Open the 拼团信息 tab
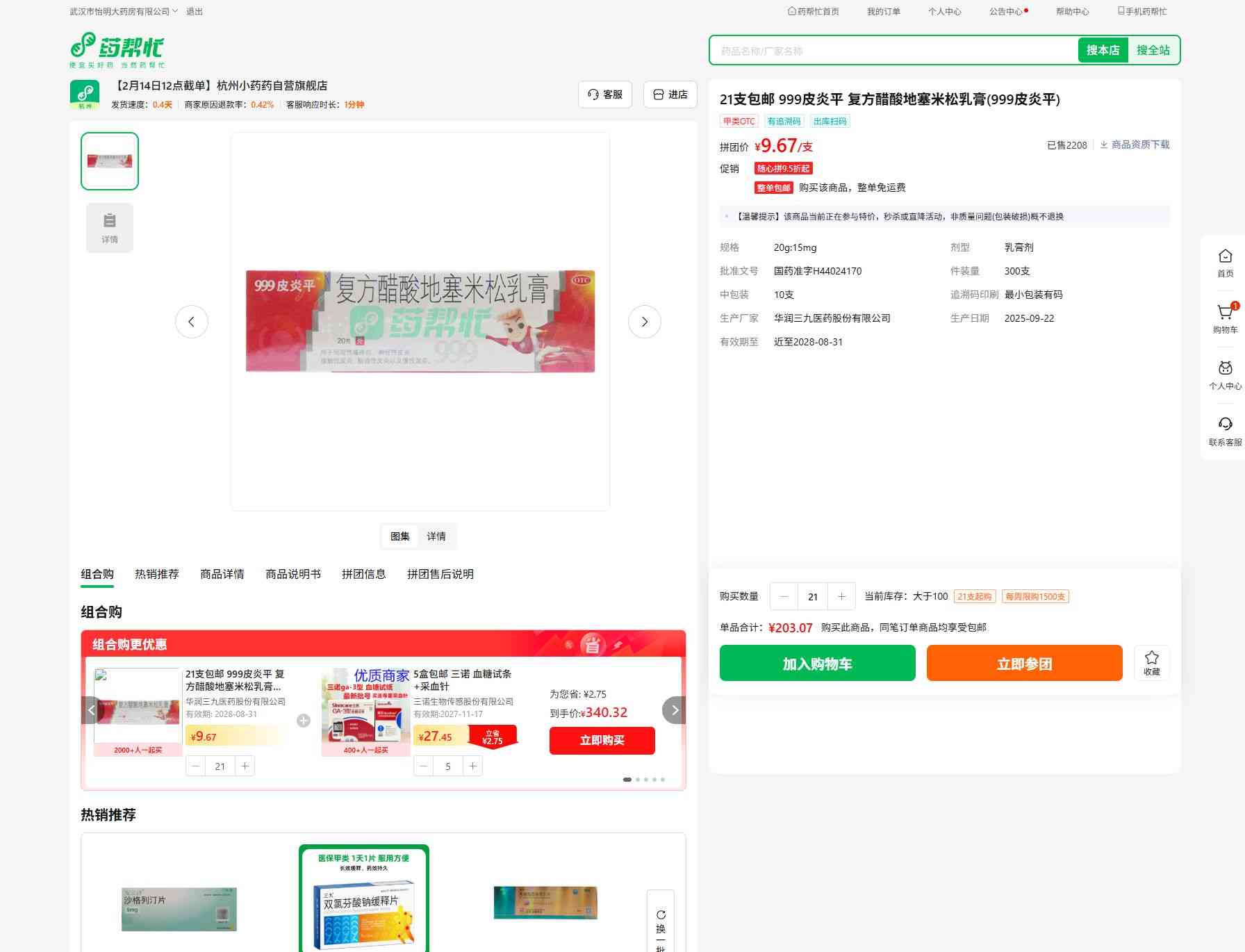The height and width of the screenshot is (952, 1245). [x=363, y=574]
